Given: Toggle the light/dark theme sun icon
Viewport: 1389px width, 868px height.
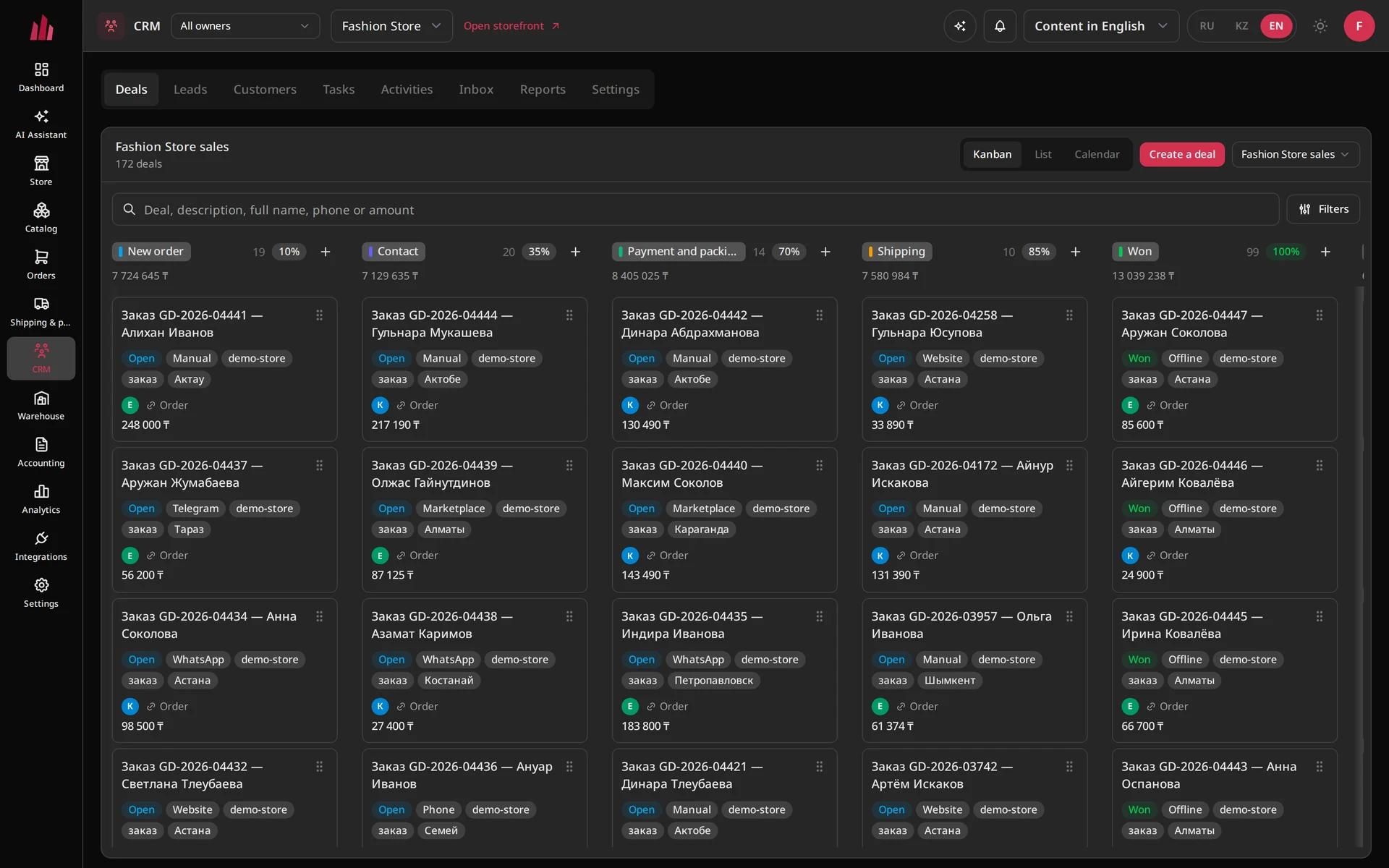Looking at the screenshot, I should (1320, 26).
